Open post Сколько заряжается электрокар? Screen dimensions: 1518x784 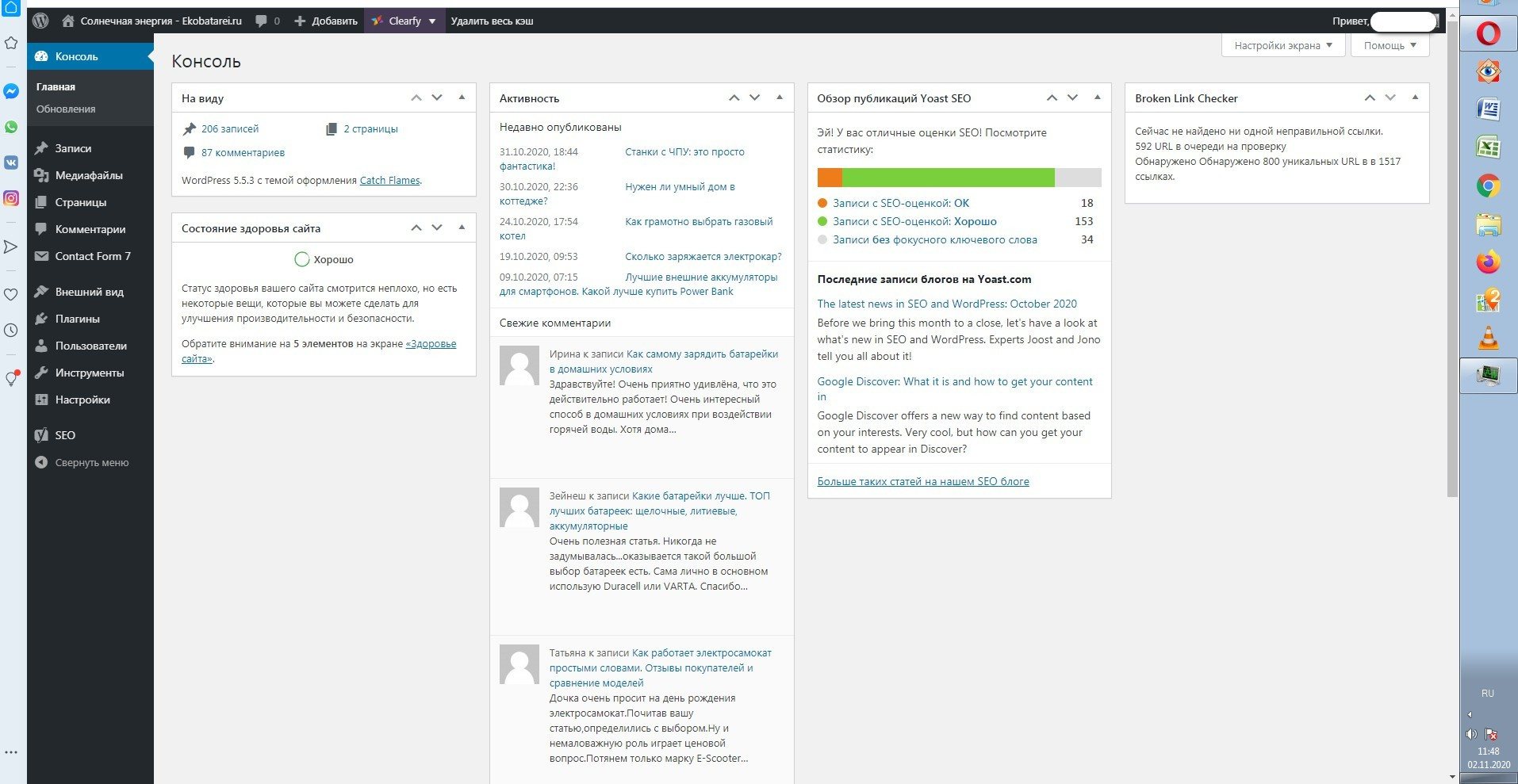click(703, 257)
